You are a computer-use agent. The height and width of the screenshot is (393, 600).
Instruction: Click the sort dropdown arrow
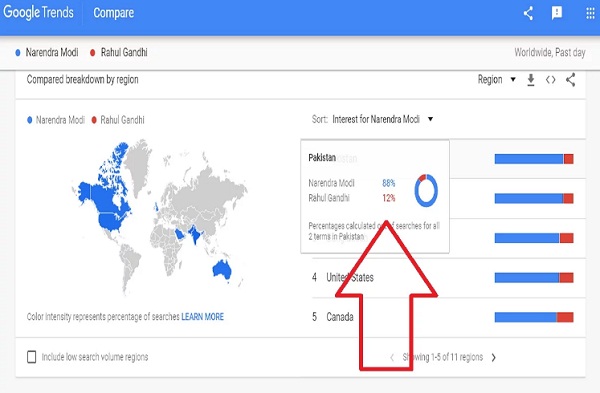[x=430, y=119]
